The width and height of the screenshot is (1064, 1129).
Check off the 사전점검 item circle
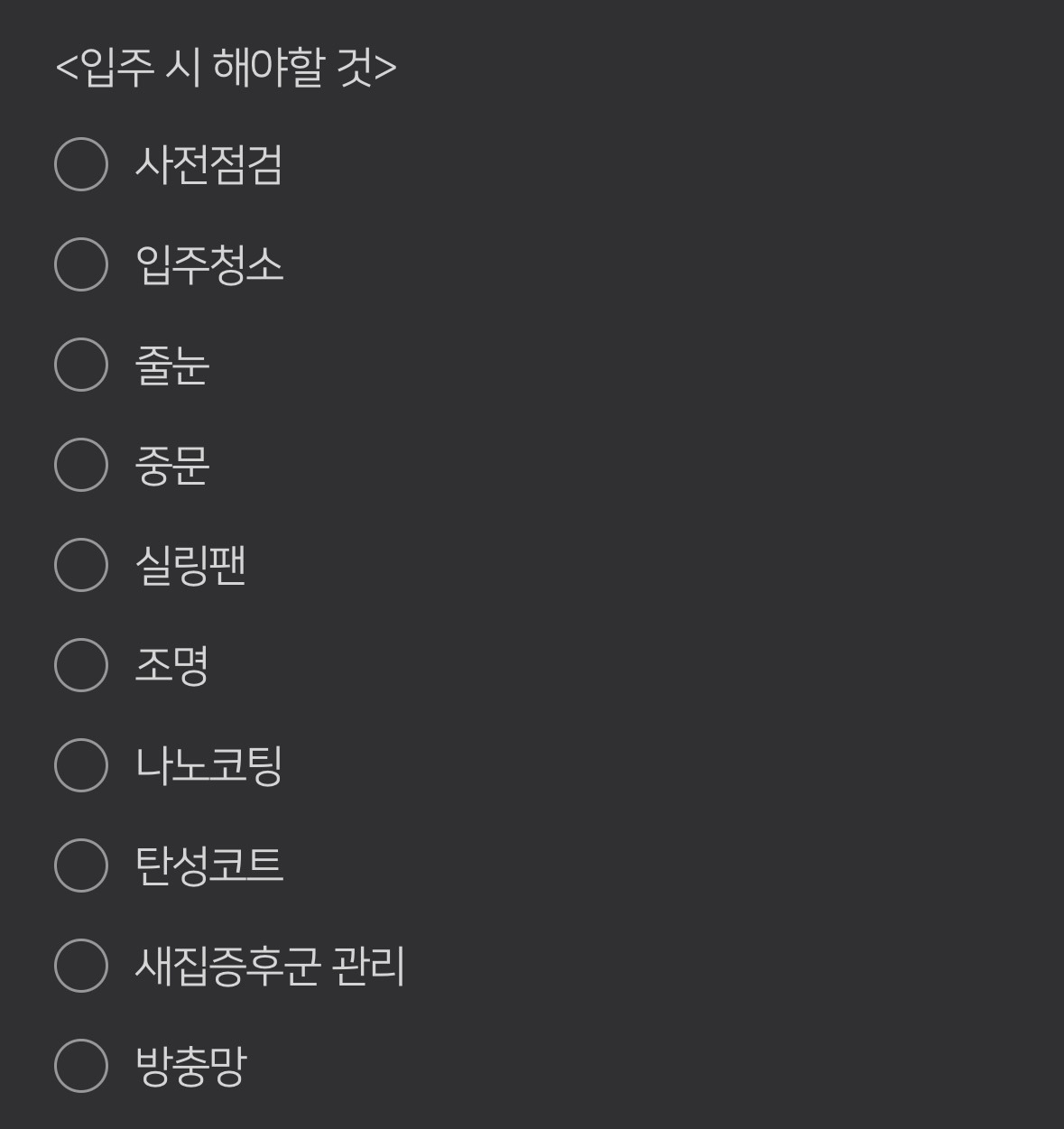click(x=81, y=164)
